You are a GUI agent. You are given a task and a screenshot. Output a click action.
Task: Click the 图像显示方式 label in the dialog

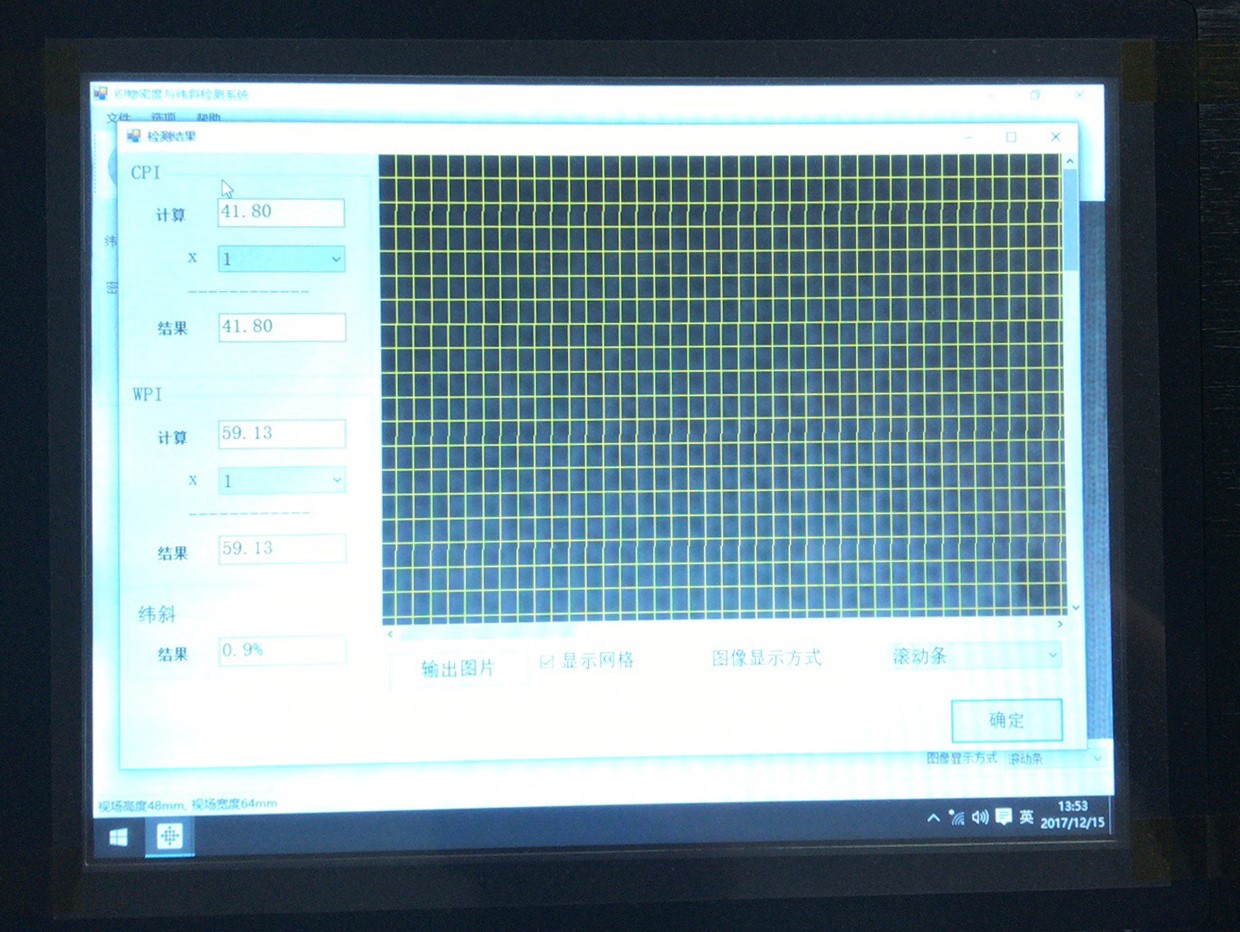[x=767, y=658]
